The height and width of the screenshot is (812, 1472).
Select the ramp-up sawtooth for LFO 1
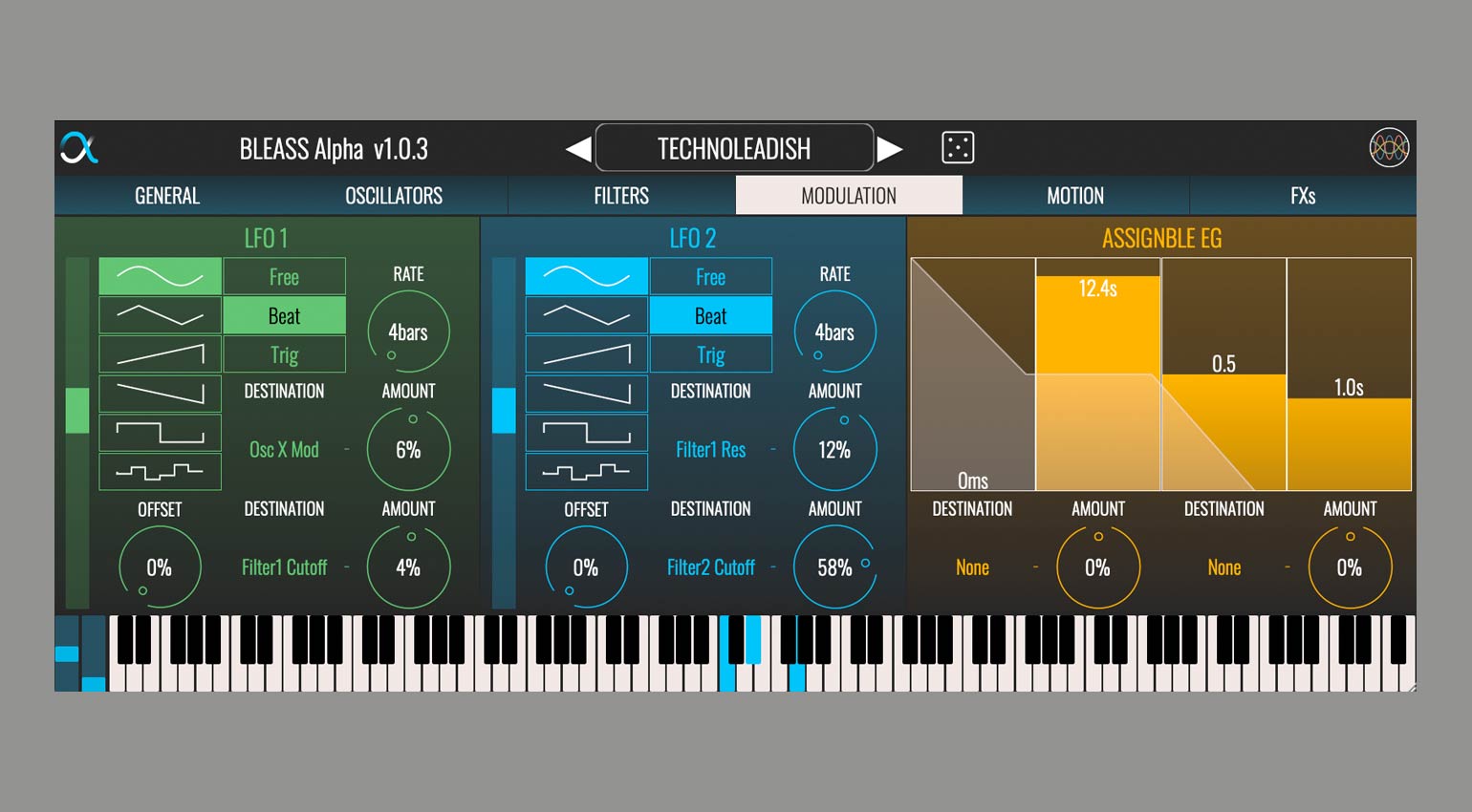click(x=161, y=354)
